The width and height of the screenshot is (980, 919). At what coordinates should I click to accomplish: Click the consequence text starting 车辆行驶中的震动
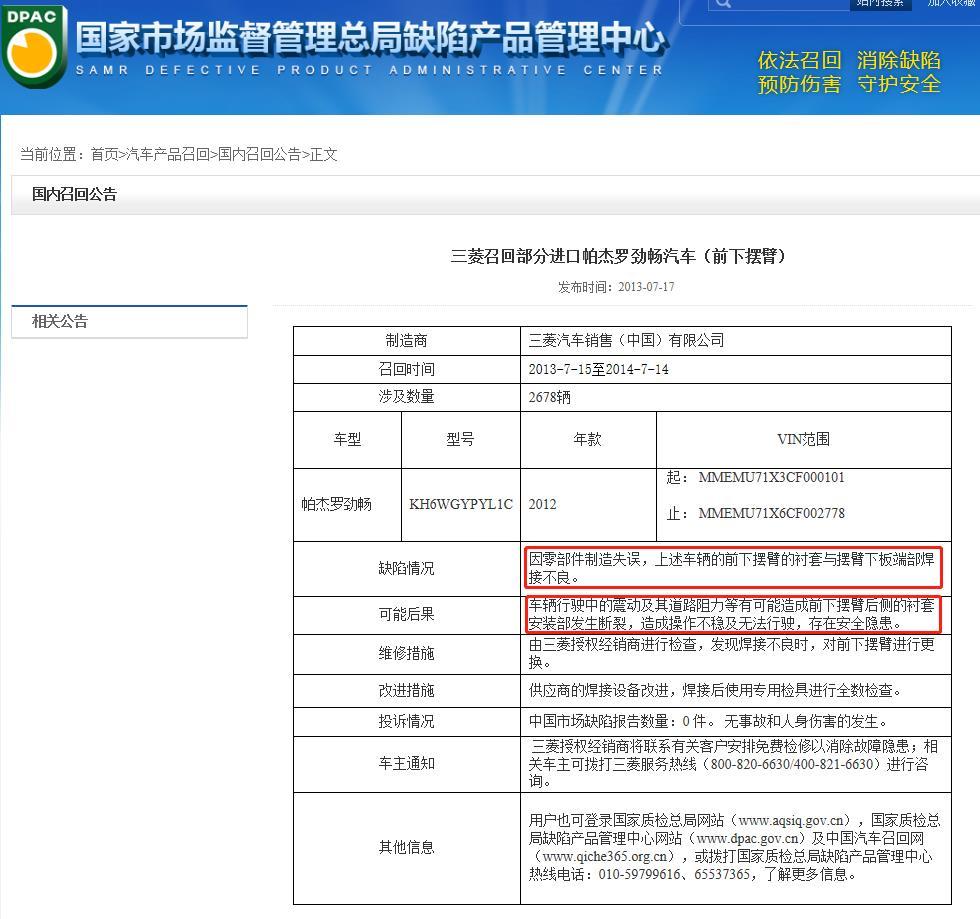(x=732, y=614)
